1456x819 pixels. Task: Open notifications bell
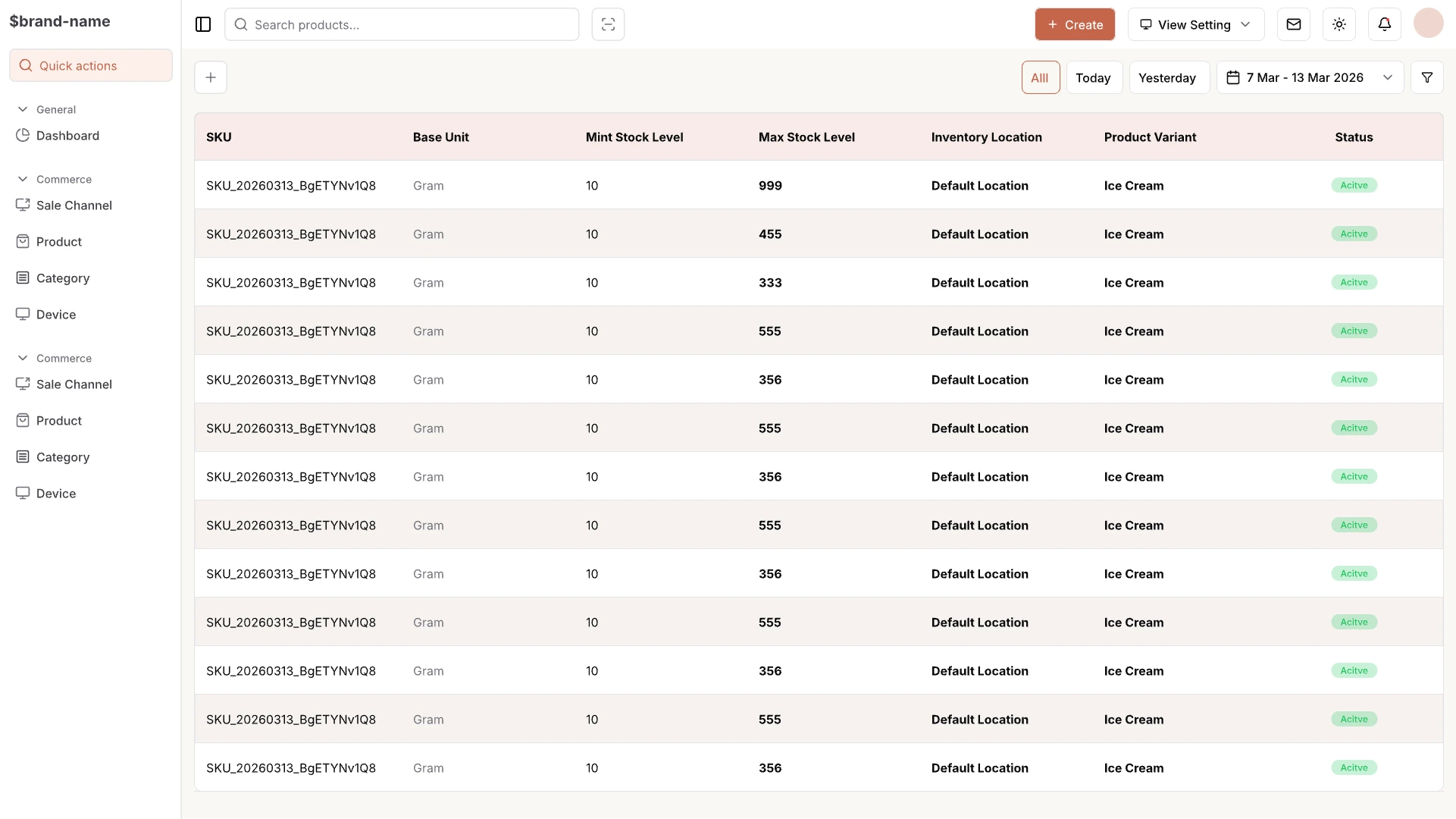1384,24
